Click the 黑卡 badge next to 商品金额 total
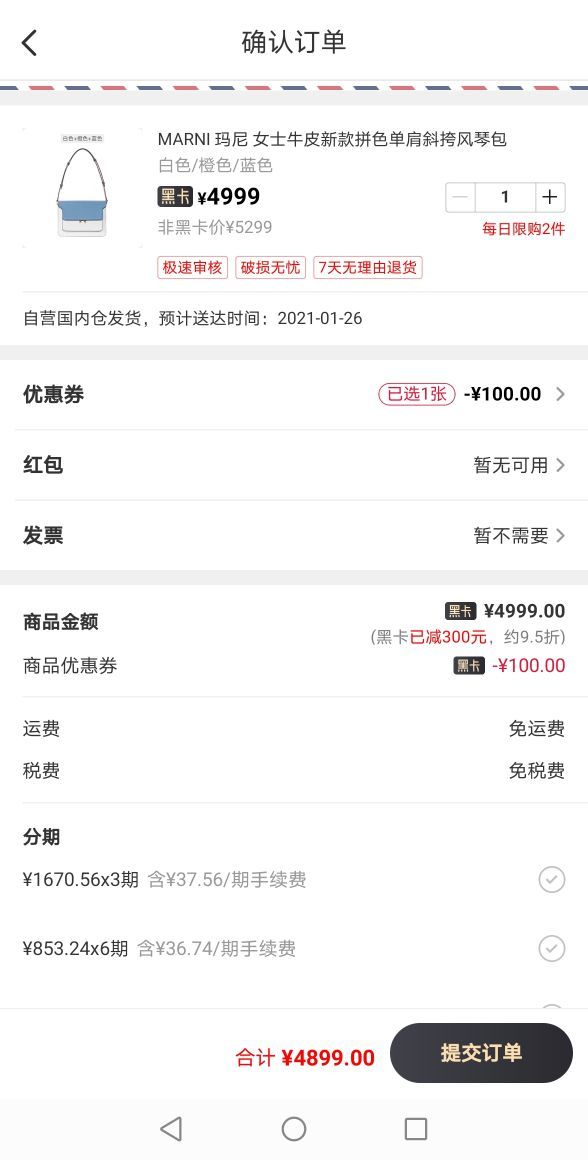Viewport: 588px width, 1160px height. click(461, 611)
